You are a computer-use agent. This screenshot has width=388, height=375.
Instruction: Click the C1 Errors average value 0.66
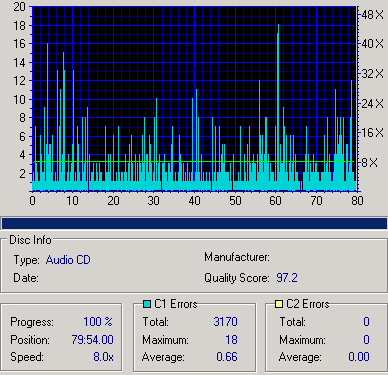[x=227, y=357]
